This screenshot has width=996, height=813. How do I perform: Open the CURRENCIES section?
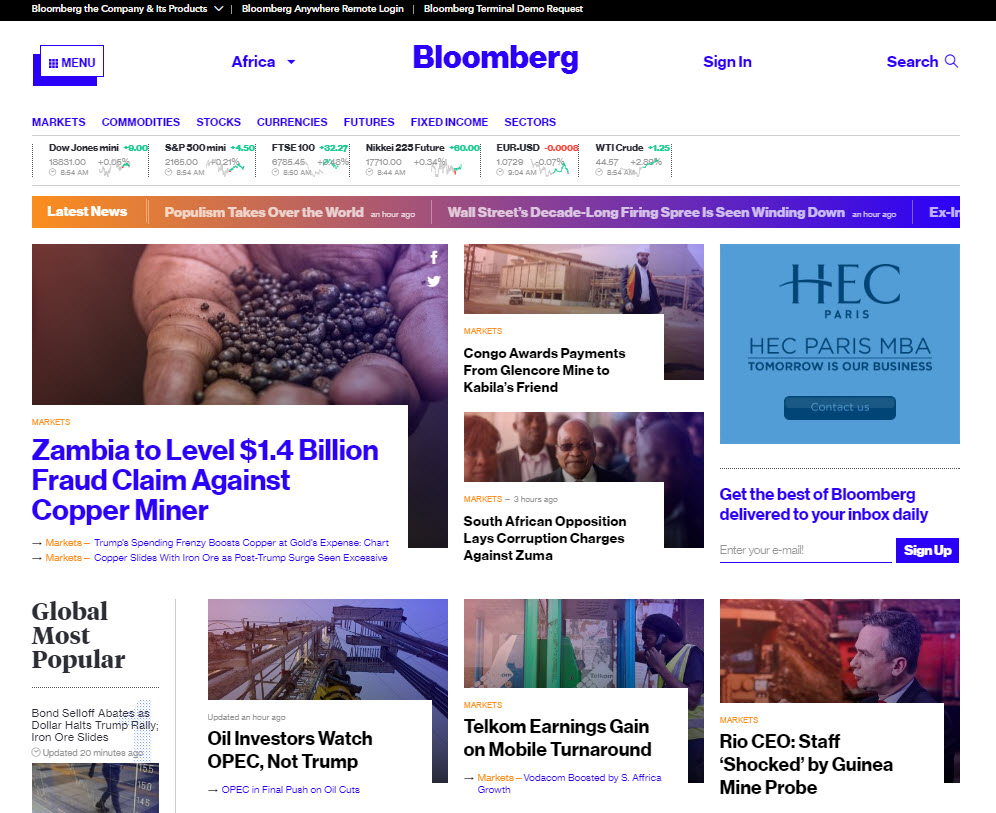pyautogui.click(x=292, y=122)
